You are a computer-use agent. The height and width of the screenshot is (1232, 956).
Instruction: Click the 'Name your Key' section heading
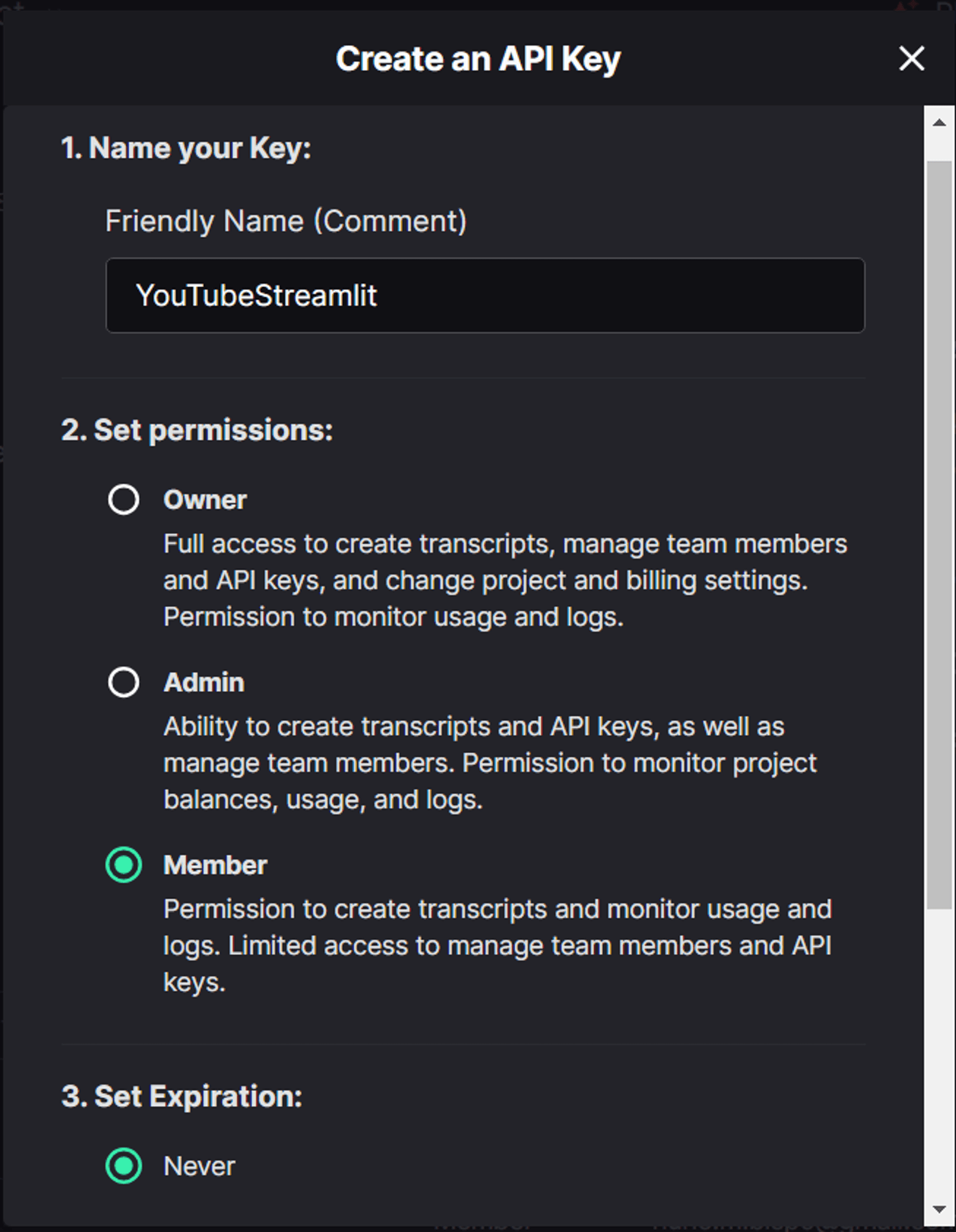click(x=186, y=148)
